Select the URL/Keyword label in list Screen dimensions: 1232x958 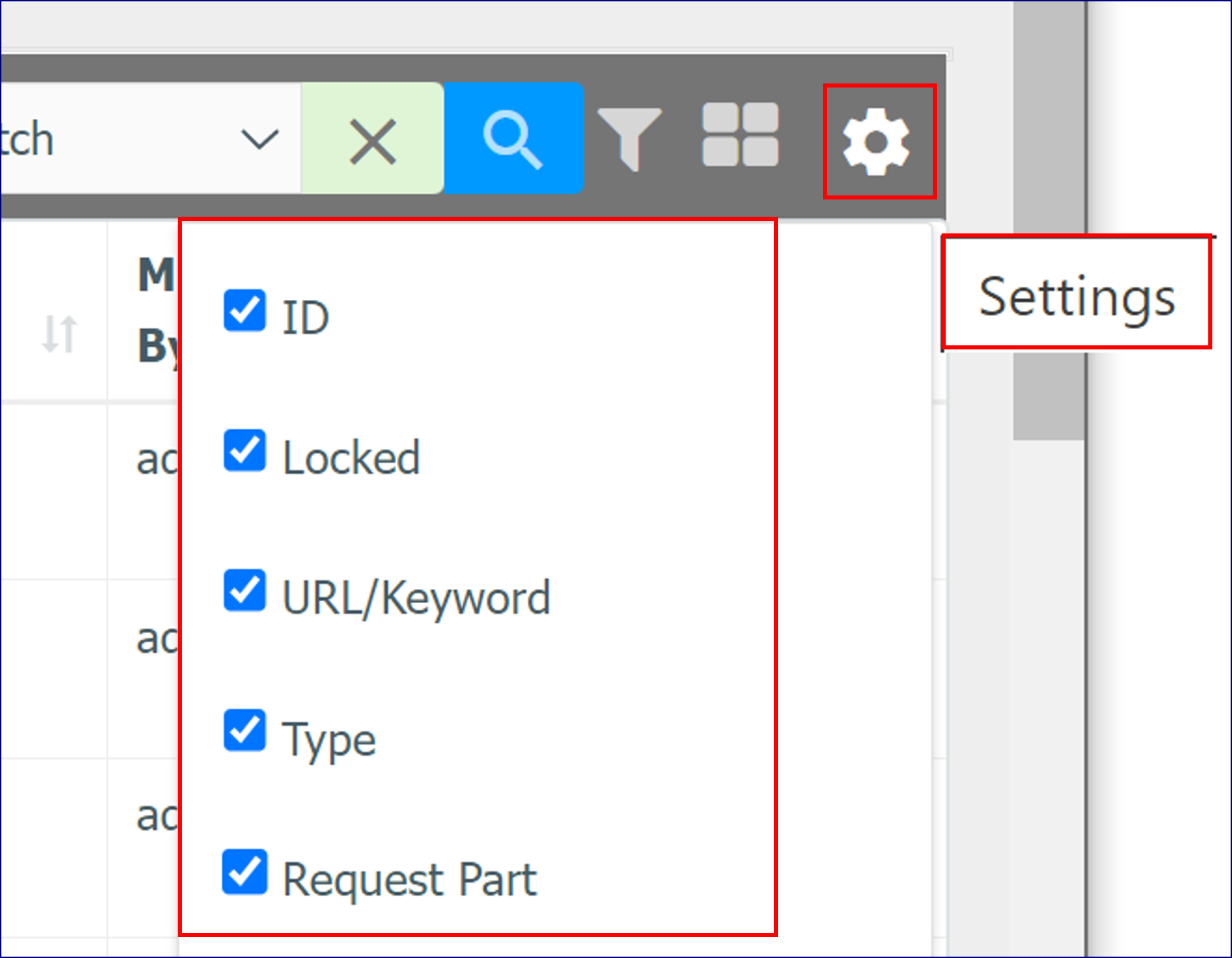[416, 598]
